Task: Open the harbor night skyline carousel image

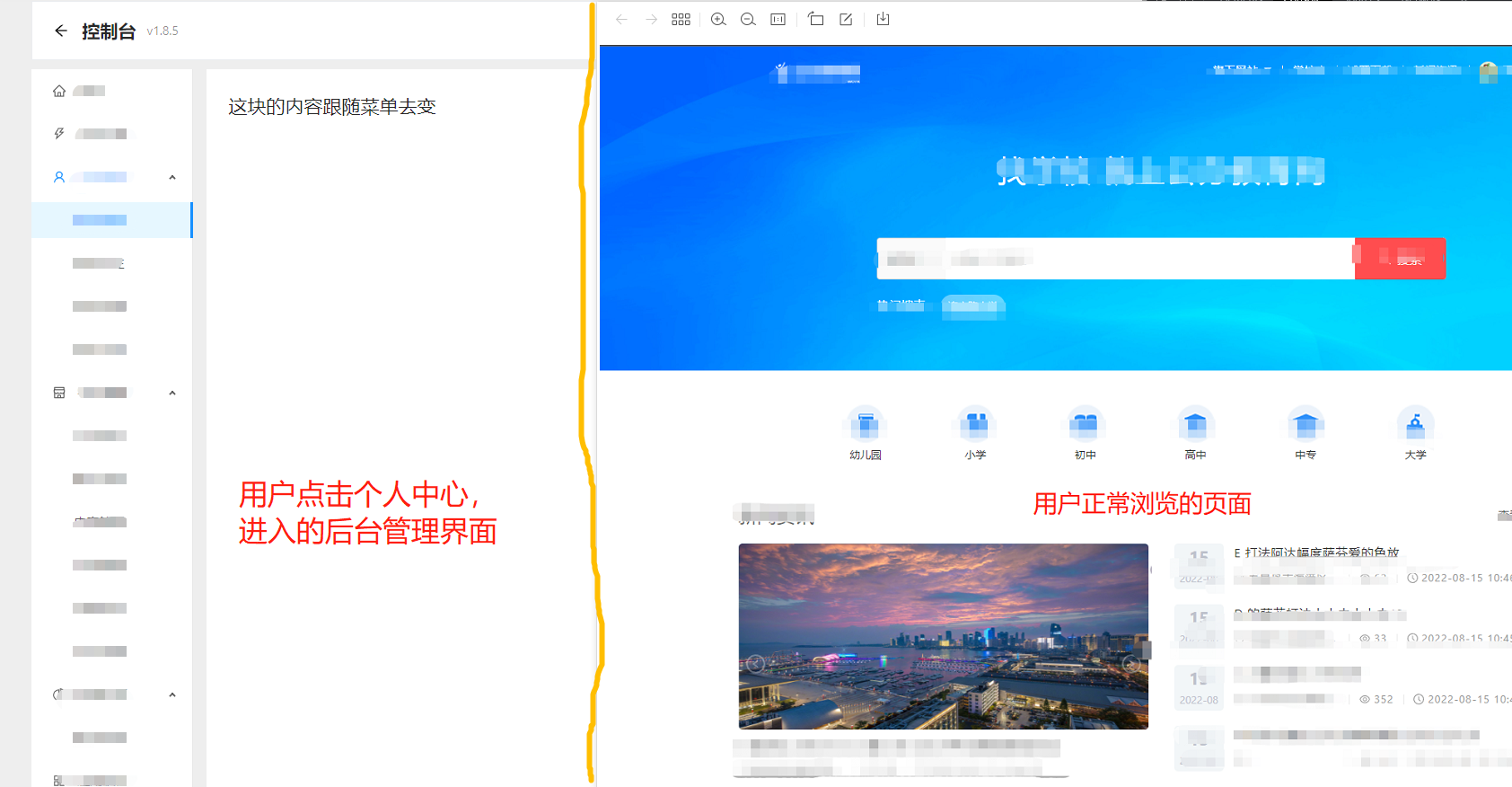Action: pos(944,636)
